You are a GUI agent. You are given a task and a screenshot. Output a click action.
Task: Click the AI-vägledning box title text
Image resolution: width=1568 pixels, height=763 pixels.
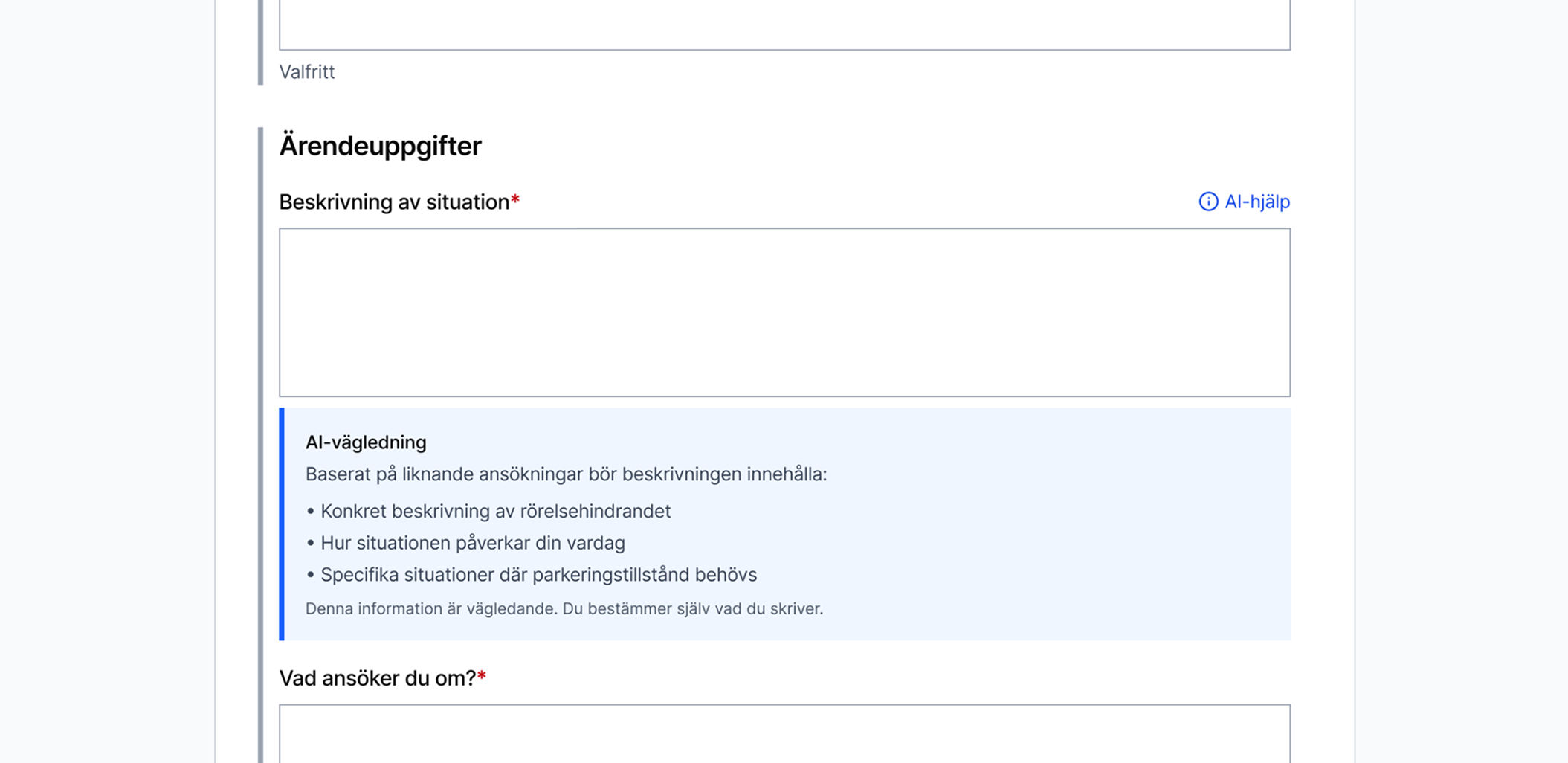pos(365,442)
